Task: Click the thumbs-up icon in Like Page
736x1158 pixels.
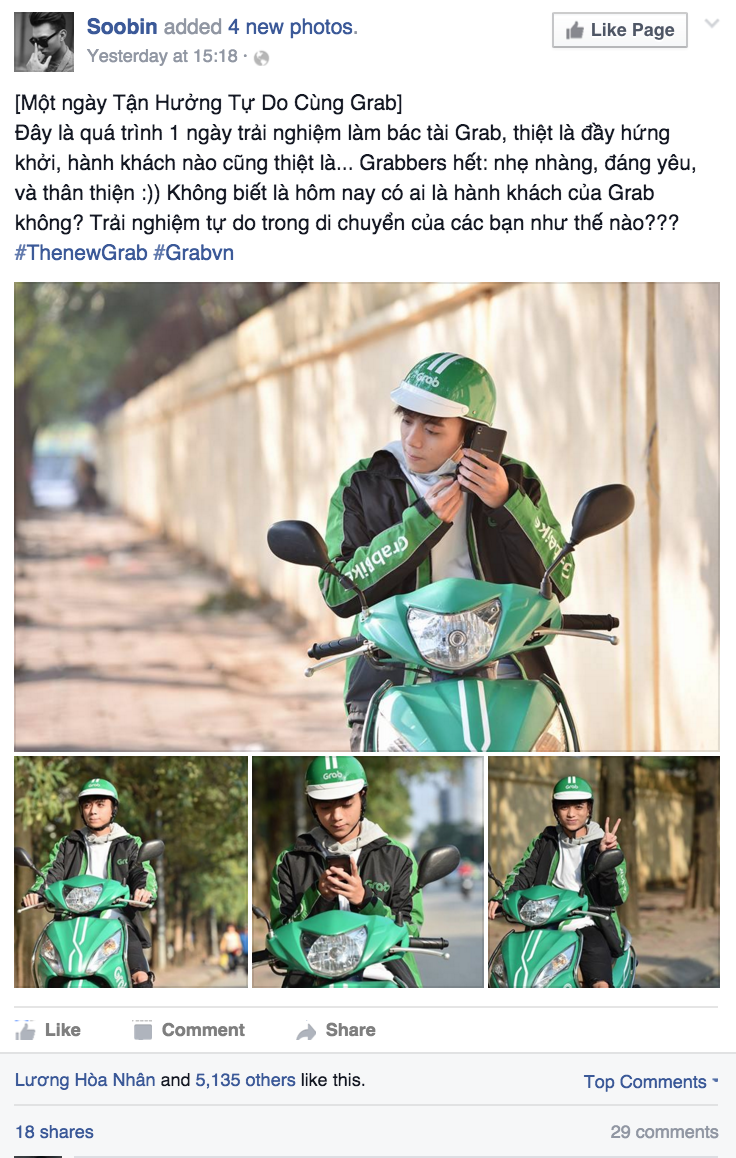Action: [x=575, y=30]
